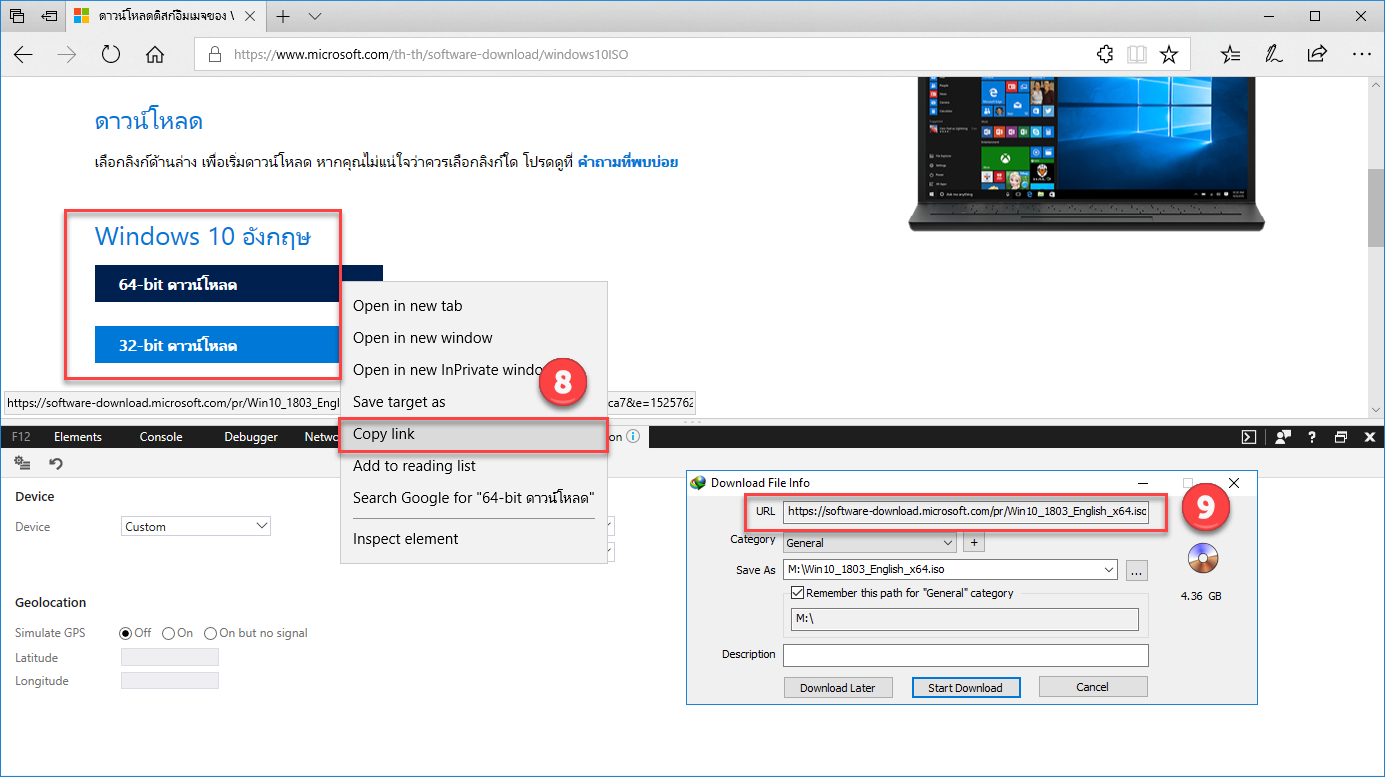Close the Microsoft download page tab

(x=250, y=16)
